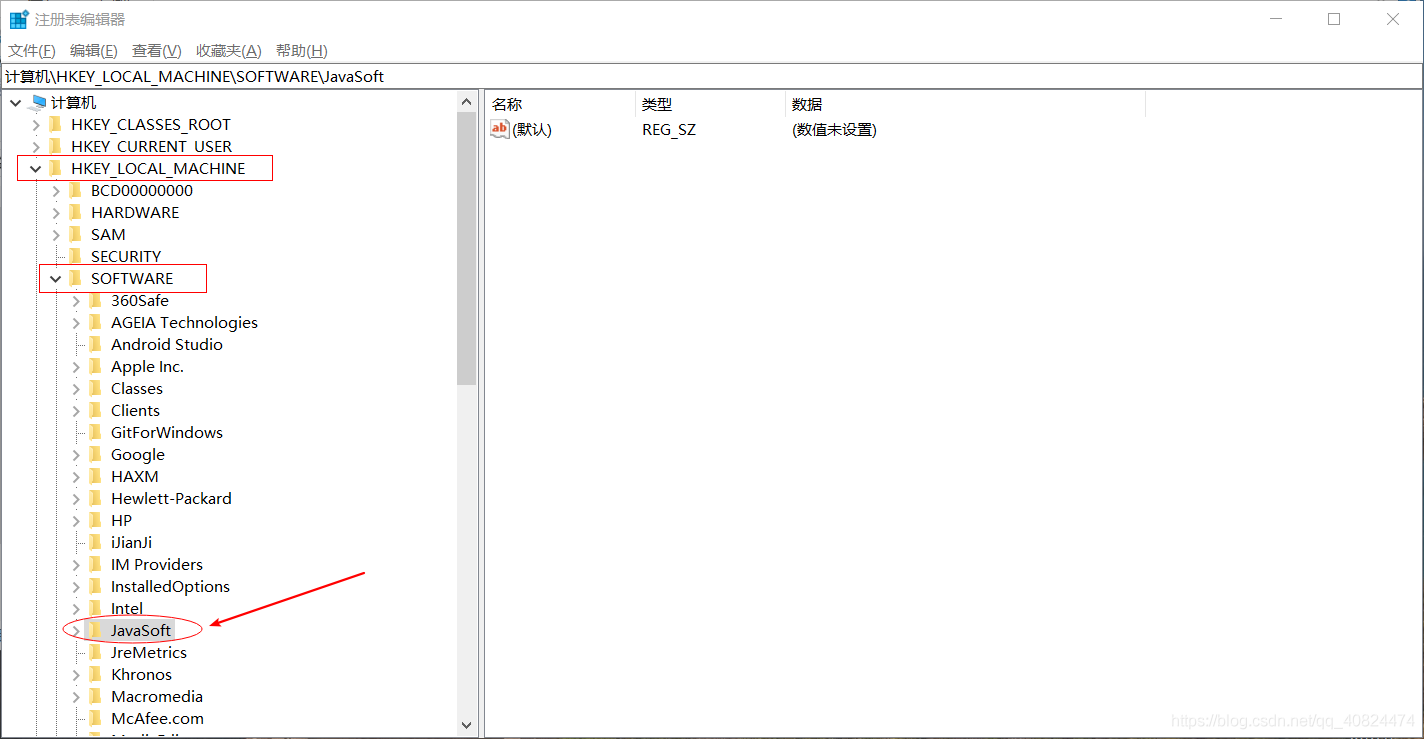Open the 编辑 menu
This screenshot has height=739, width=1424.
pyautogui.click(x=92, y=50)
